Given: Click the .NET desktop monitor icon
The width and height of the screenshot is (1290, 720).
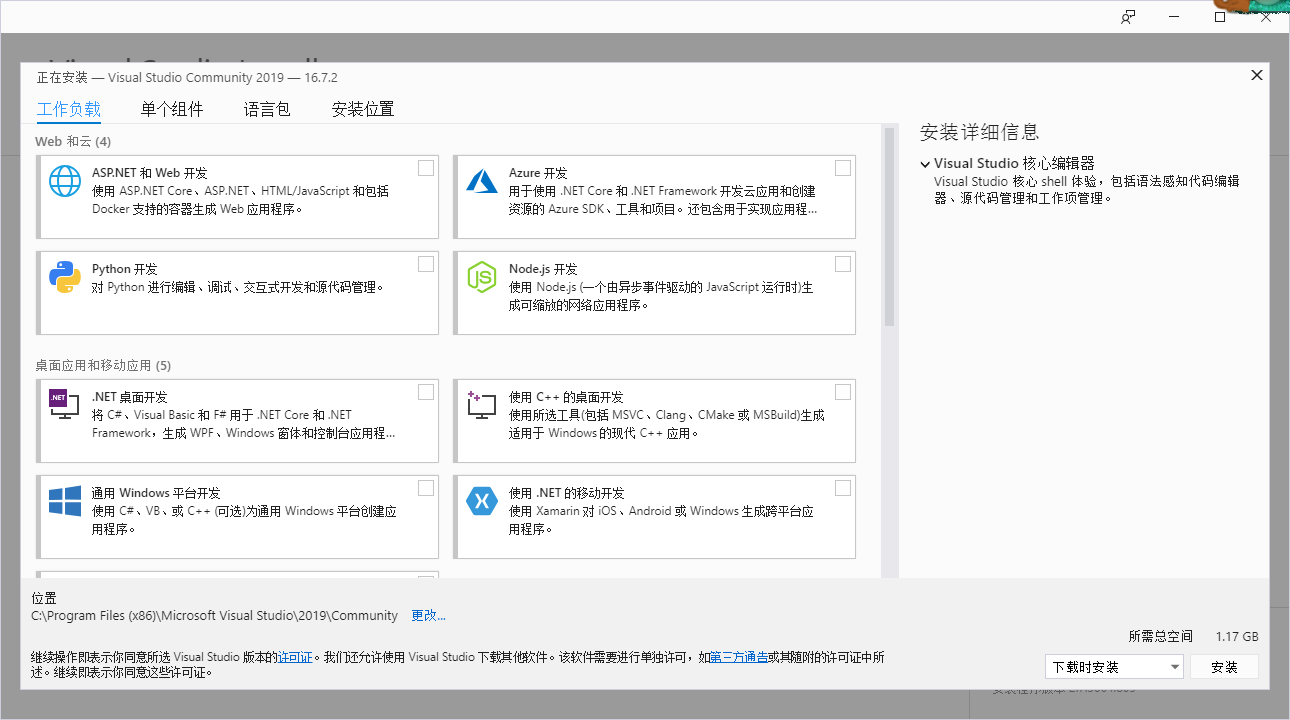Looking at the screenshot, I should [65, 404].
